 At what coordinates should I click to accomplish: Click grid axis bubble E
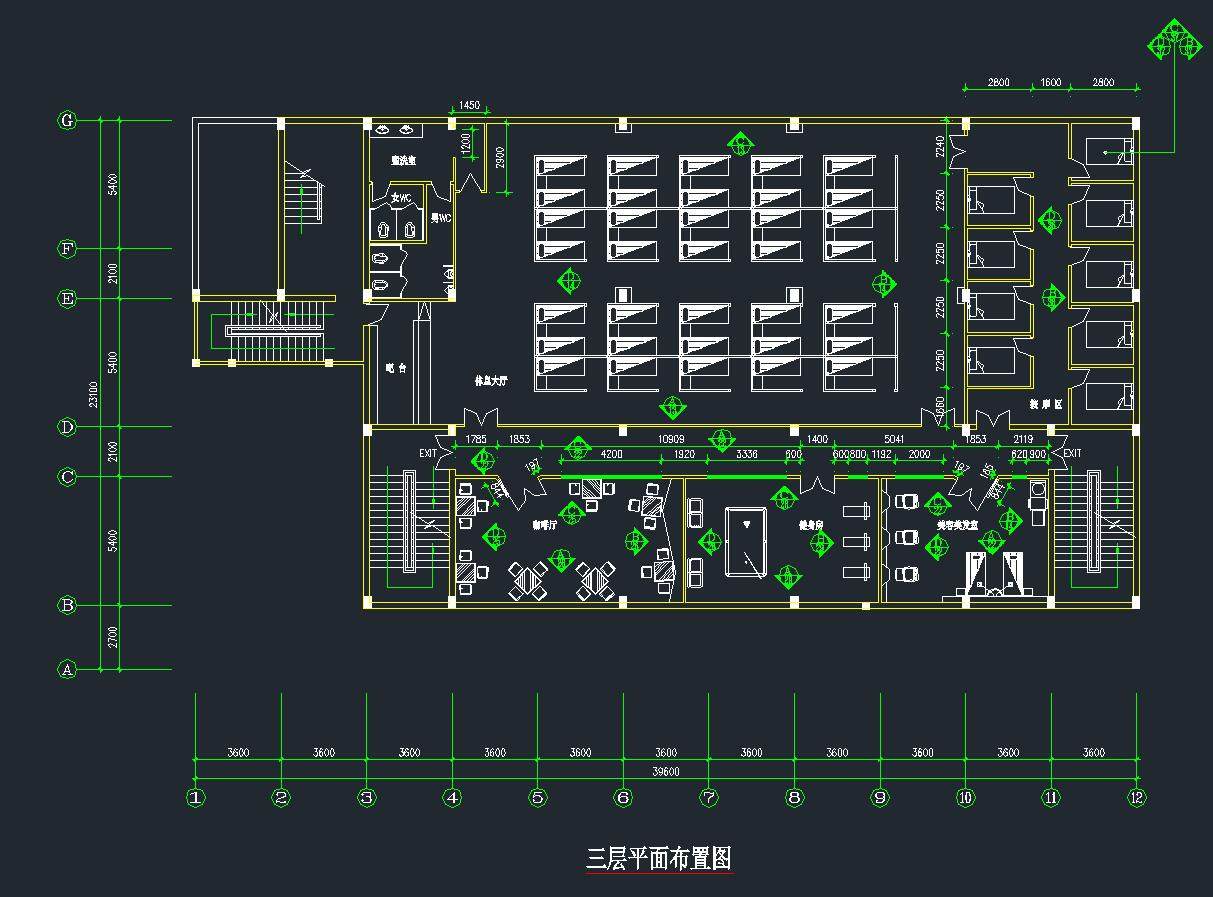(x=67, y=298)
